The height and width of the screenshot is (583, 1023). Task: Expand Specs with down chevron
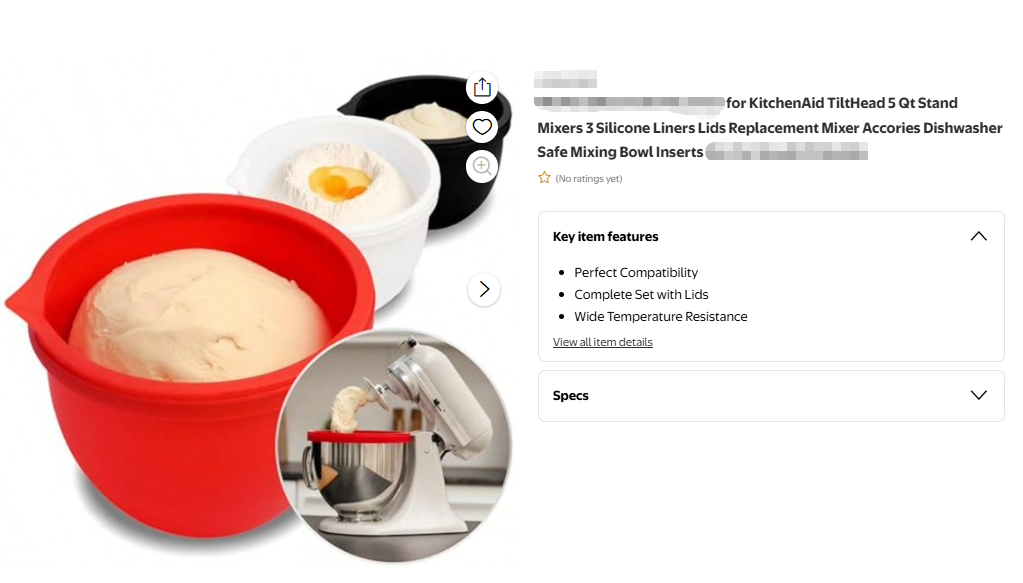click(979, 395)
